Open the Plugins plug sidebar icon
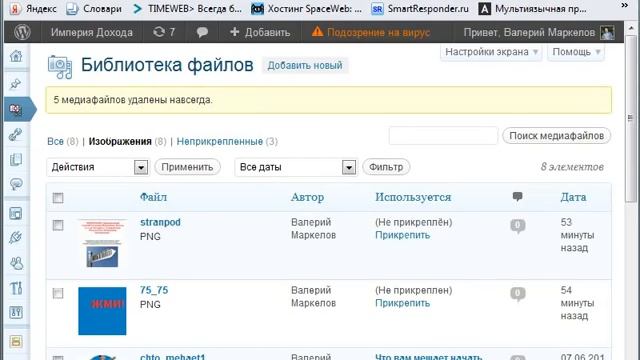This screenshot has height=360, width=640. click(16, 238)
